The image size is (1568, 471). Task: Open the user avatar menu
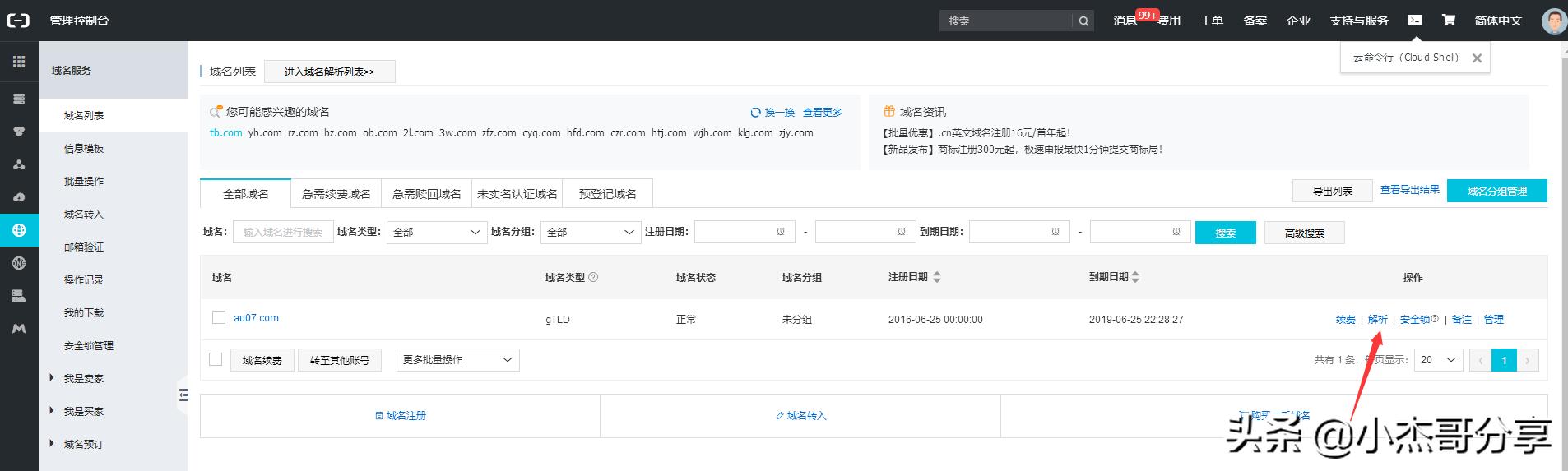click(x=1553, y=21)
